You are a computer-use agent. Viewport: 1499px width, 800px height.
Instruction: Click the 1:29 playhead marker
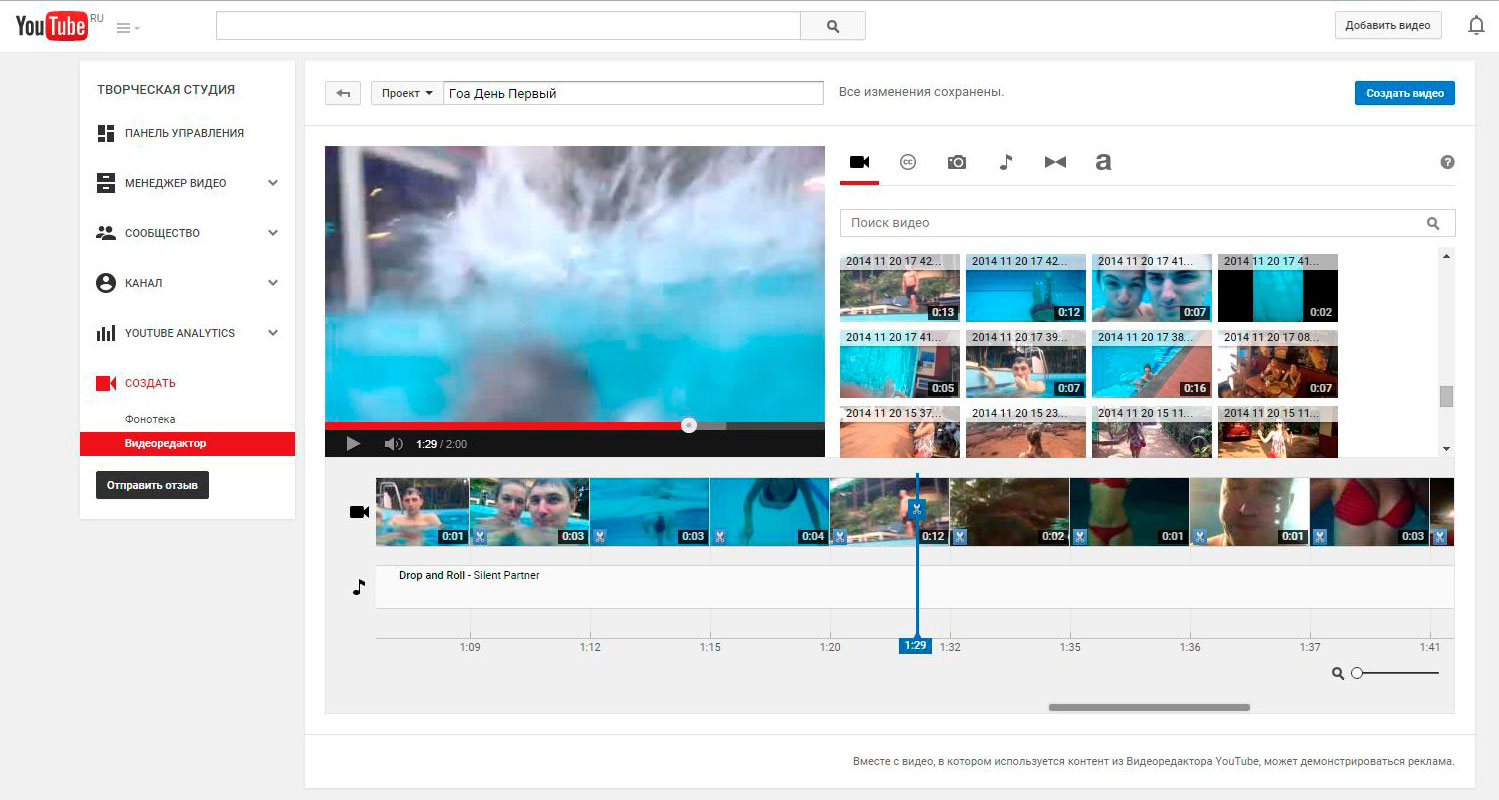pos(915,646)
